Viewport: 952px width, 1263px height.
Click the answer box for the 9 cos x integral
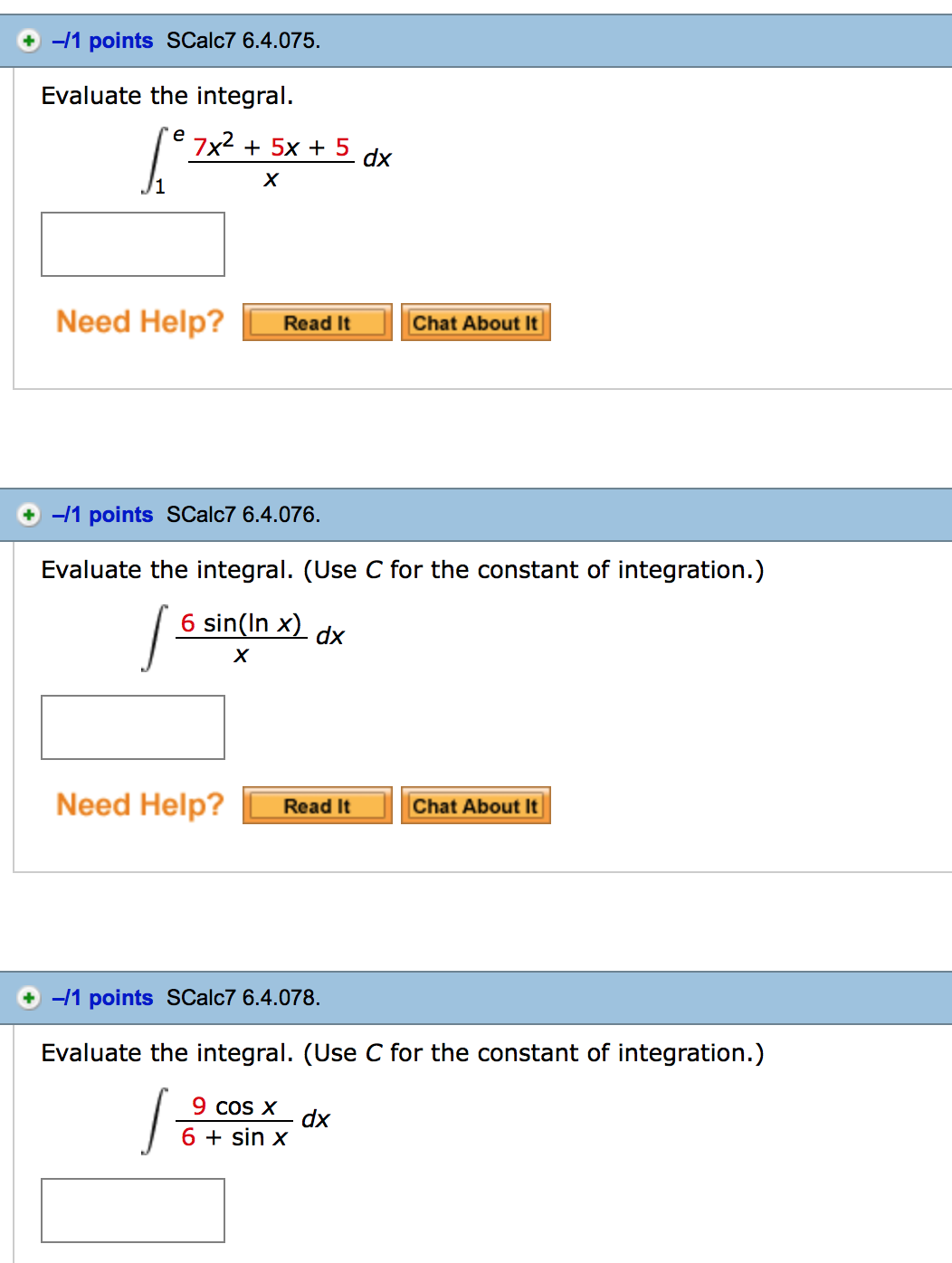coord(132,1210)
